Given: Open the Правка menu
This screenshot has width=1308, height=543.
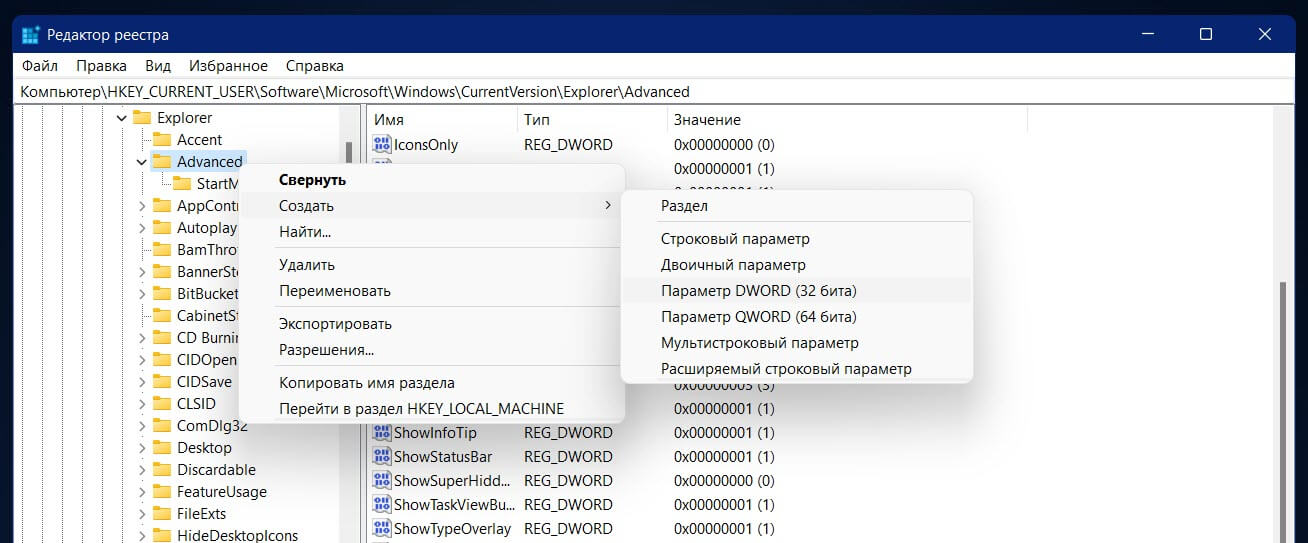Looking at the screenshot, I should 101,66.
